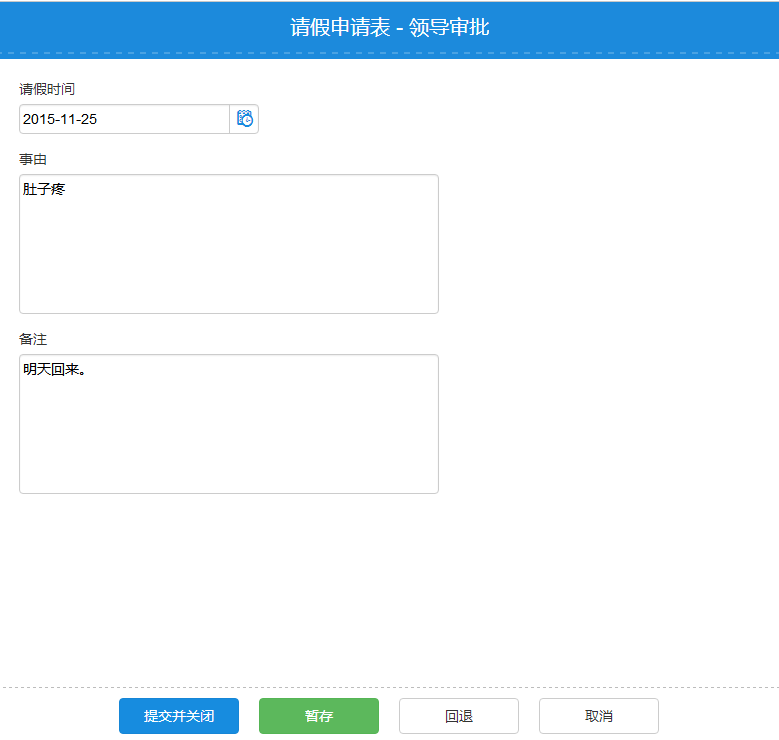Open the calendar date picker icon
Screen dimensions: 779x740
[244, 119]
